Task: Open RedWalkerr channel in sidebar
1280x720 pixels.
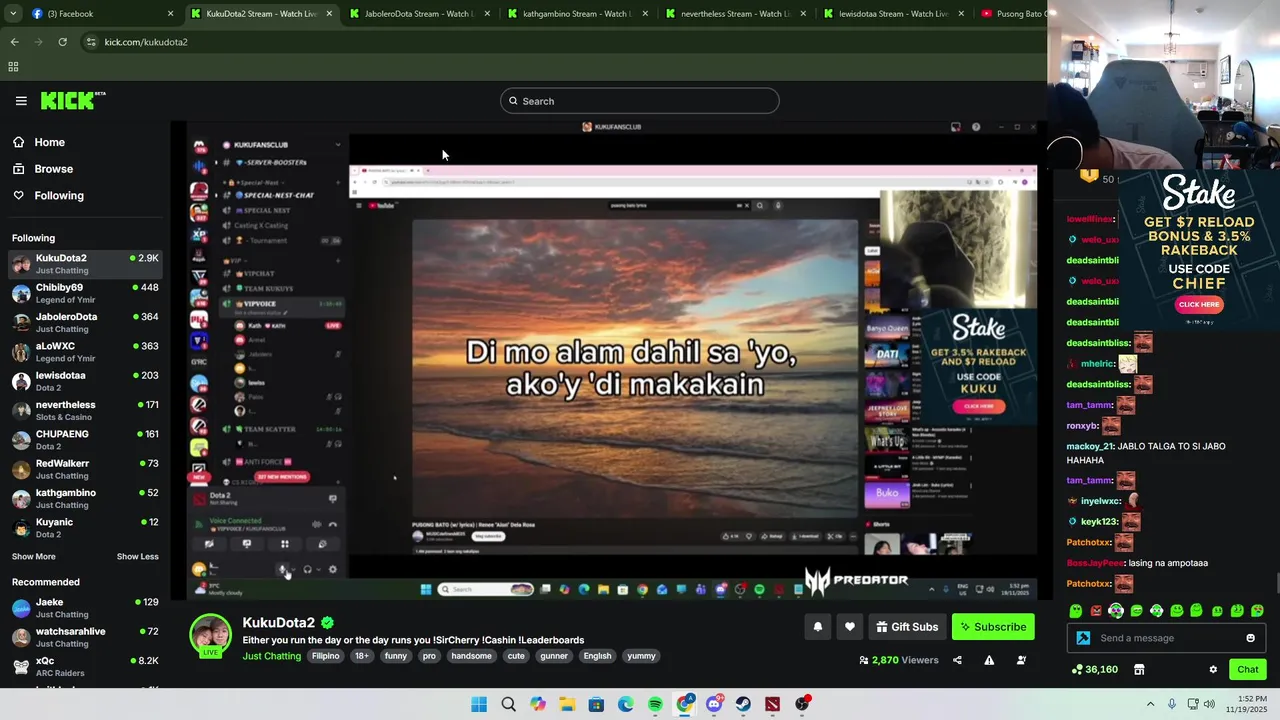Action: pos(85,469)
